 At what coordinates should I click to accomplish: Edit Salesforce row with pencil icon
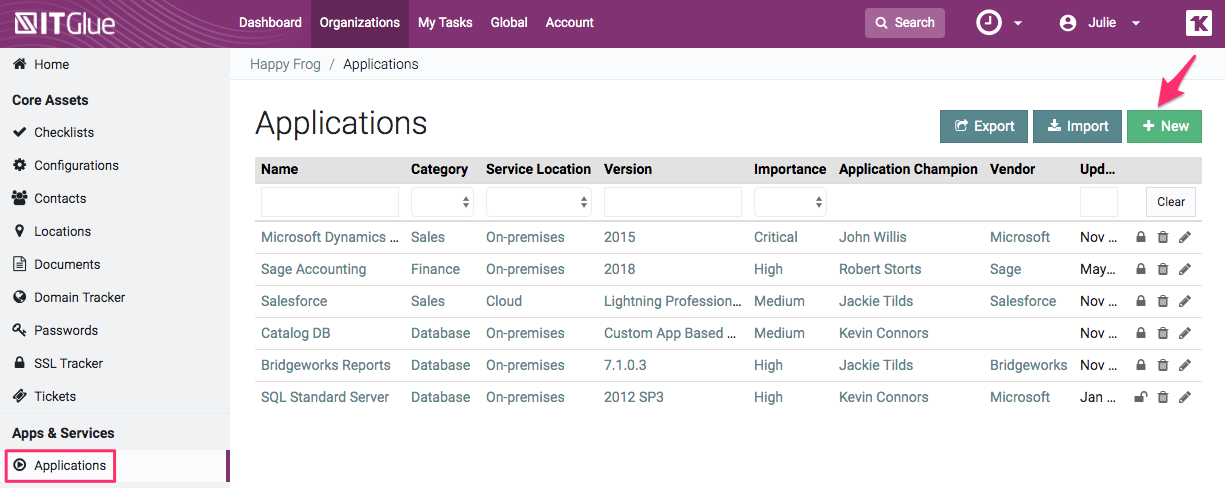pyautogui.click(x=1185, y=302)
